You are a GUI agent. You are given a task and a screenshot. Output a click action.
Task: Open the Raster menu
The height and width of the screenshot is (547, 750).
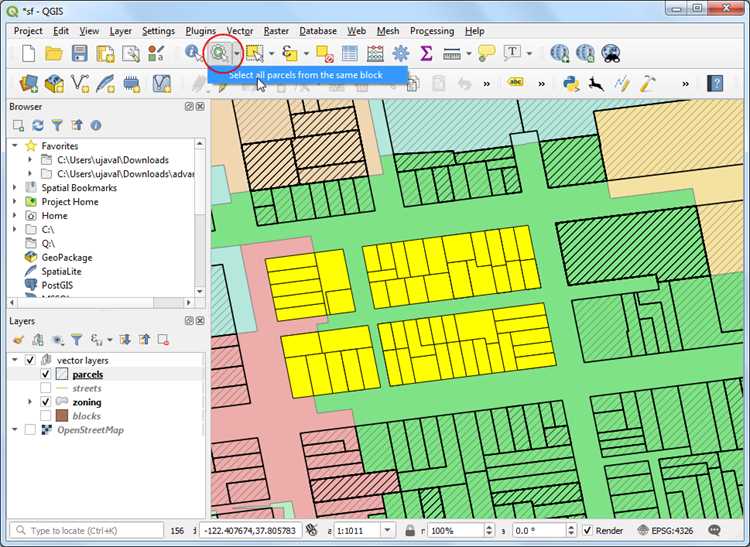[x=276, y=31]
